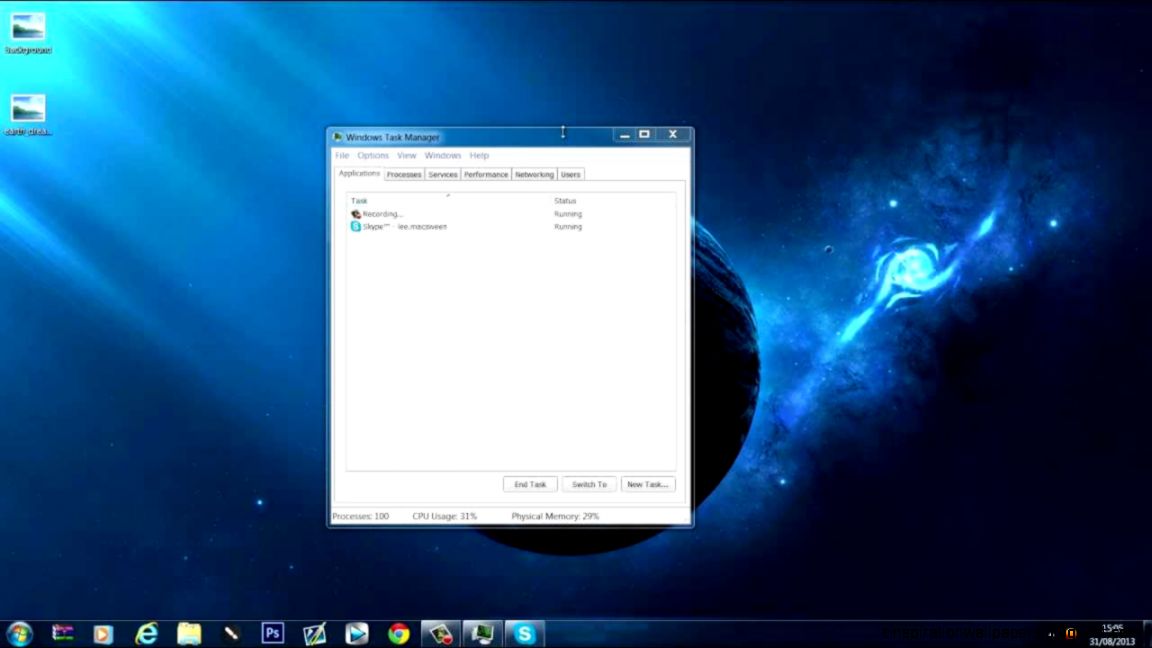This screenshot has height=648, width=1152.
Task: Click the photo viewer icon on the taskbar
Action: tap(441, 633)
